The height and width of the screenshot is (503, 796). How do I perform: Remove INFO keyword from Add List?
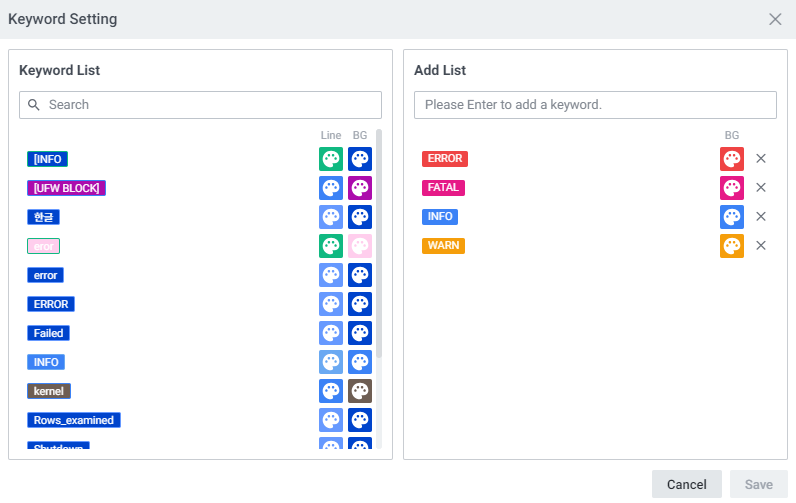(x=761, y=217)
